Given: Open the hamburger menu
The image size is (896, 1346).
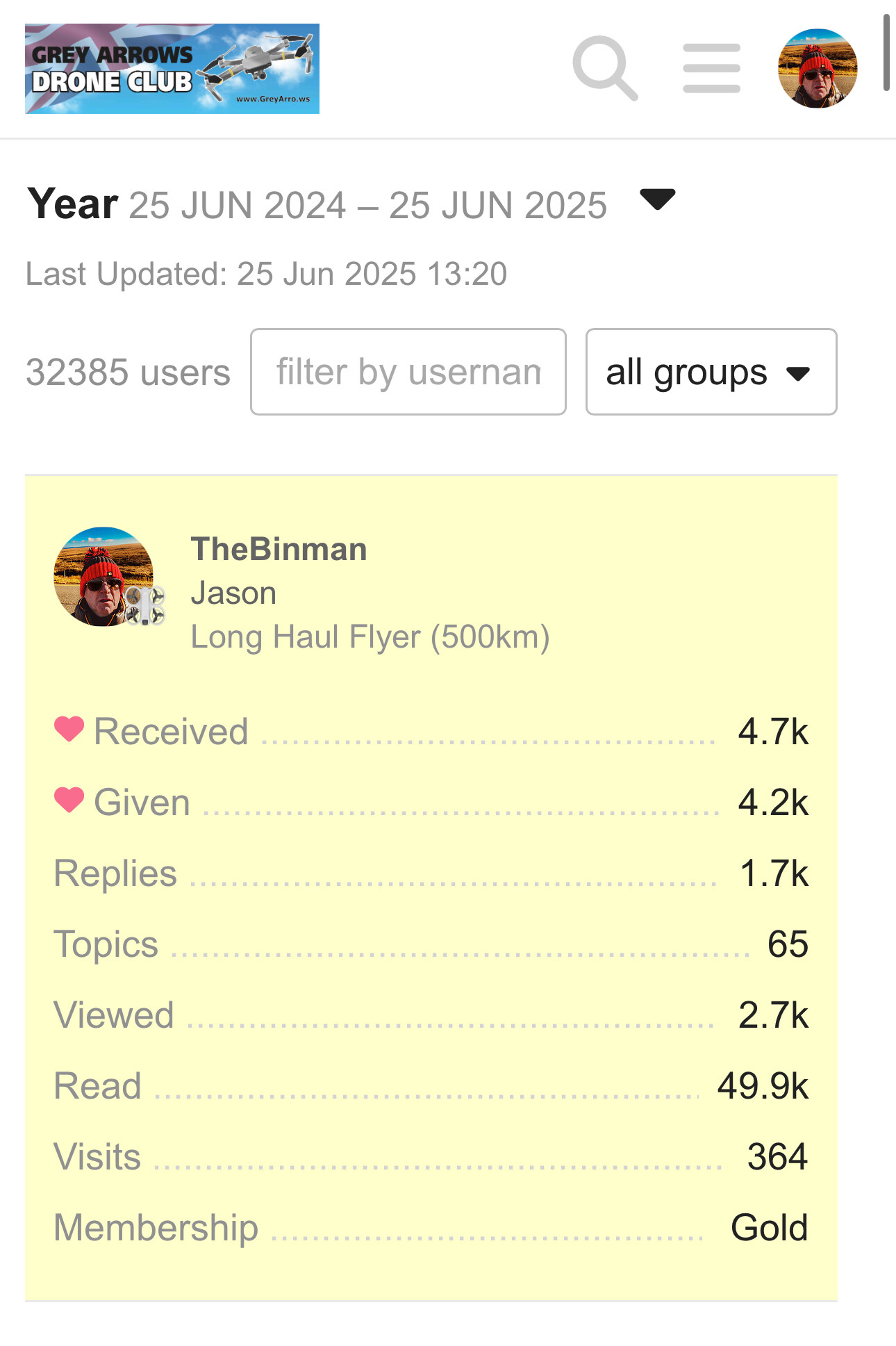Looking at the screenshot, I should pyautogui.click(x=711, y=68).
